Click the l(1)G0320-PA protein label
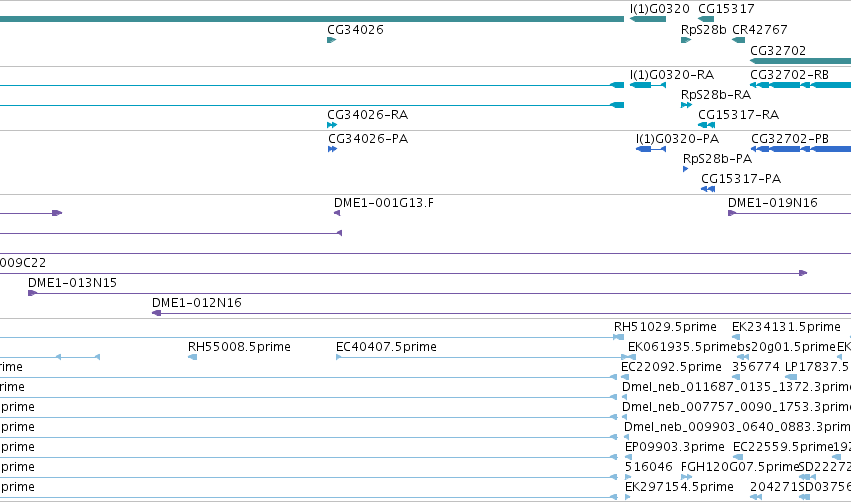 tap(677, 139)
